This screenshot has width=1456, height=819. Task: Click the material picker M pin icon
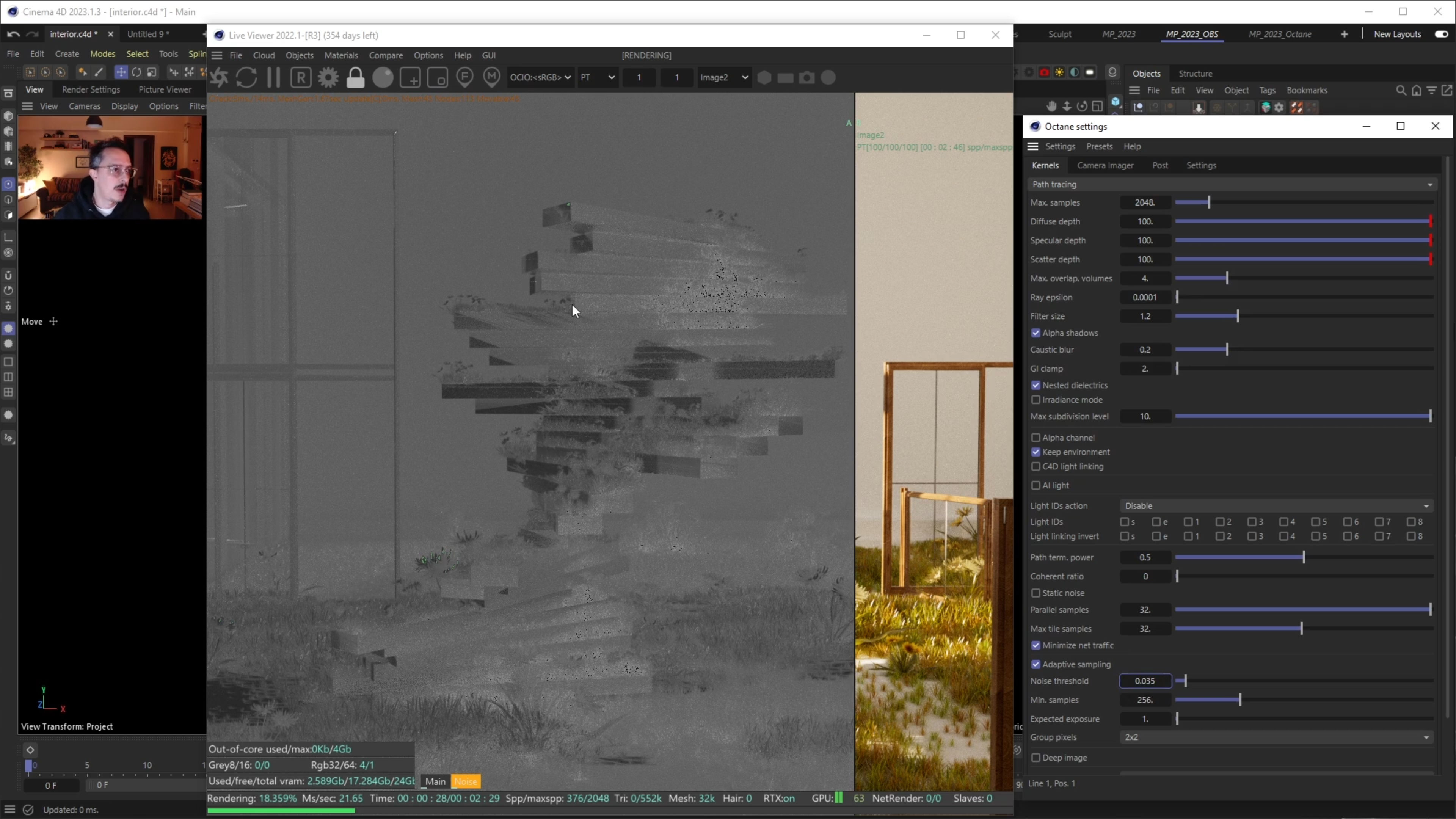(492, 77)
